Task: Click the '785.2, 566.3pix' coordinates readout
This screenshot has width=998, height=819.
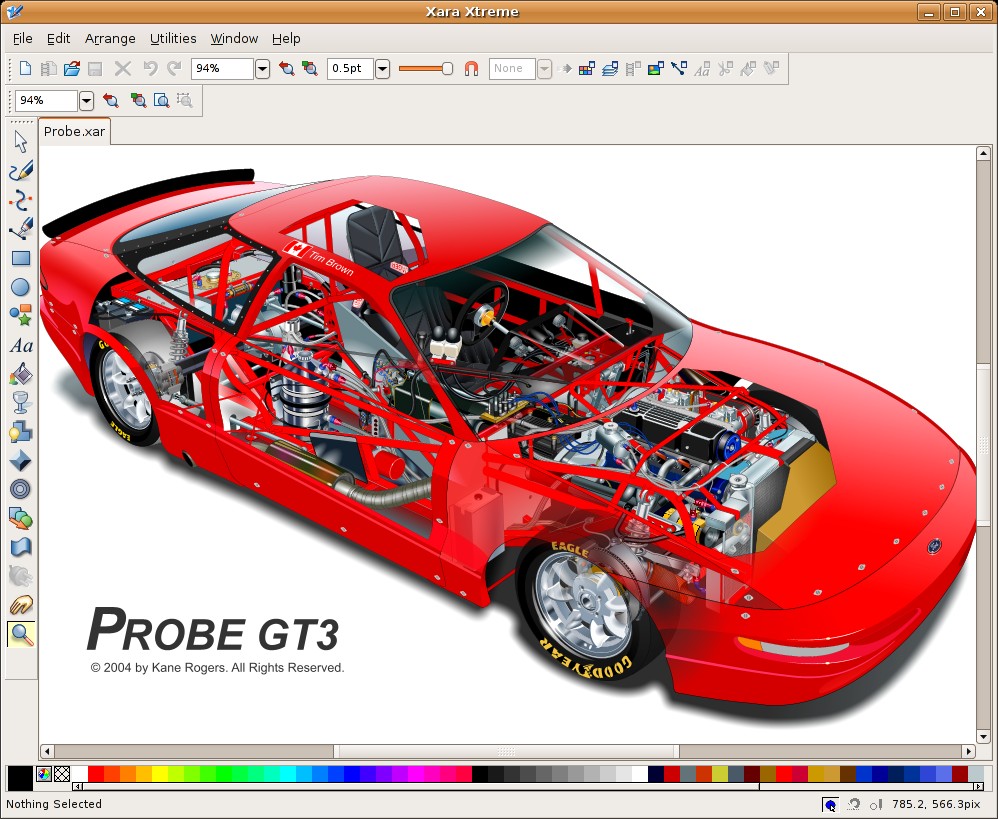Action: tap(936, 804)
